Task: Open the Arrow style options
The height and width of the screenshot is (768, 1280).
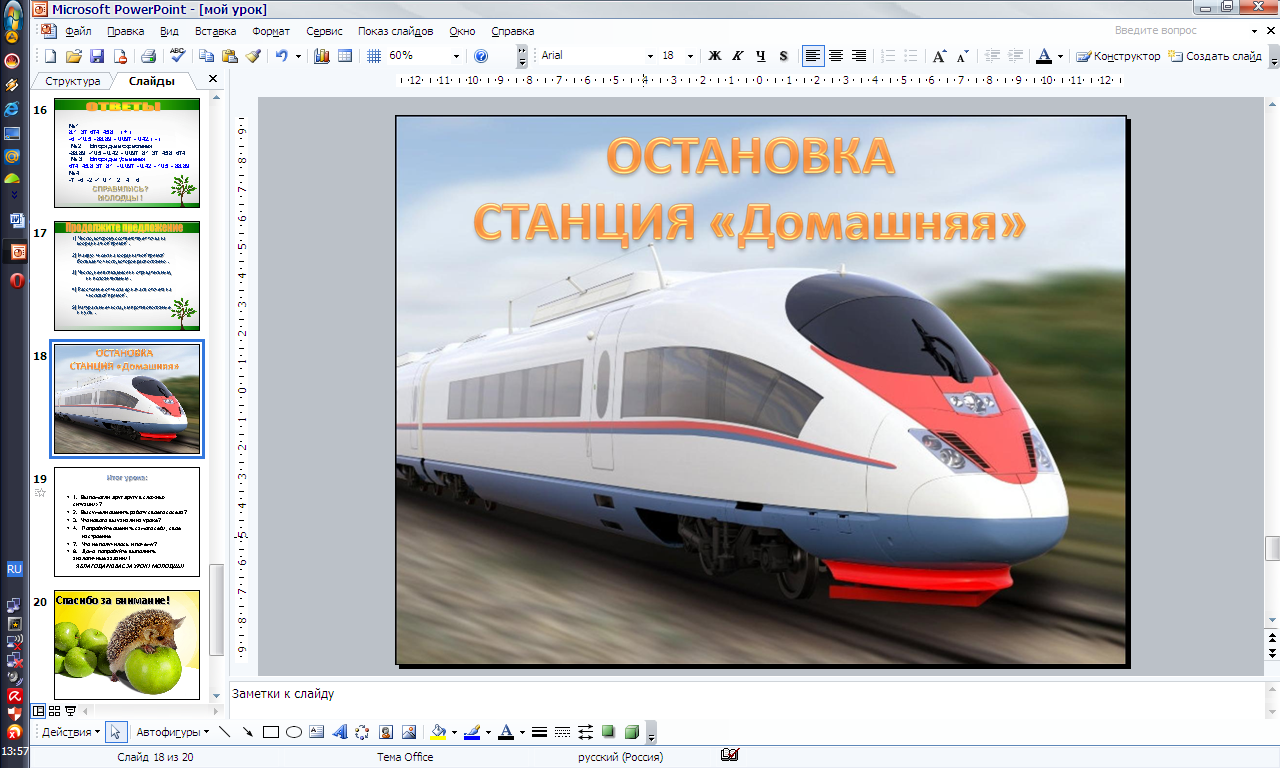Action: (585, 732)
